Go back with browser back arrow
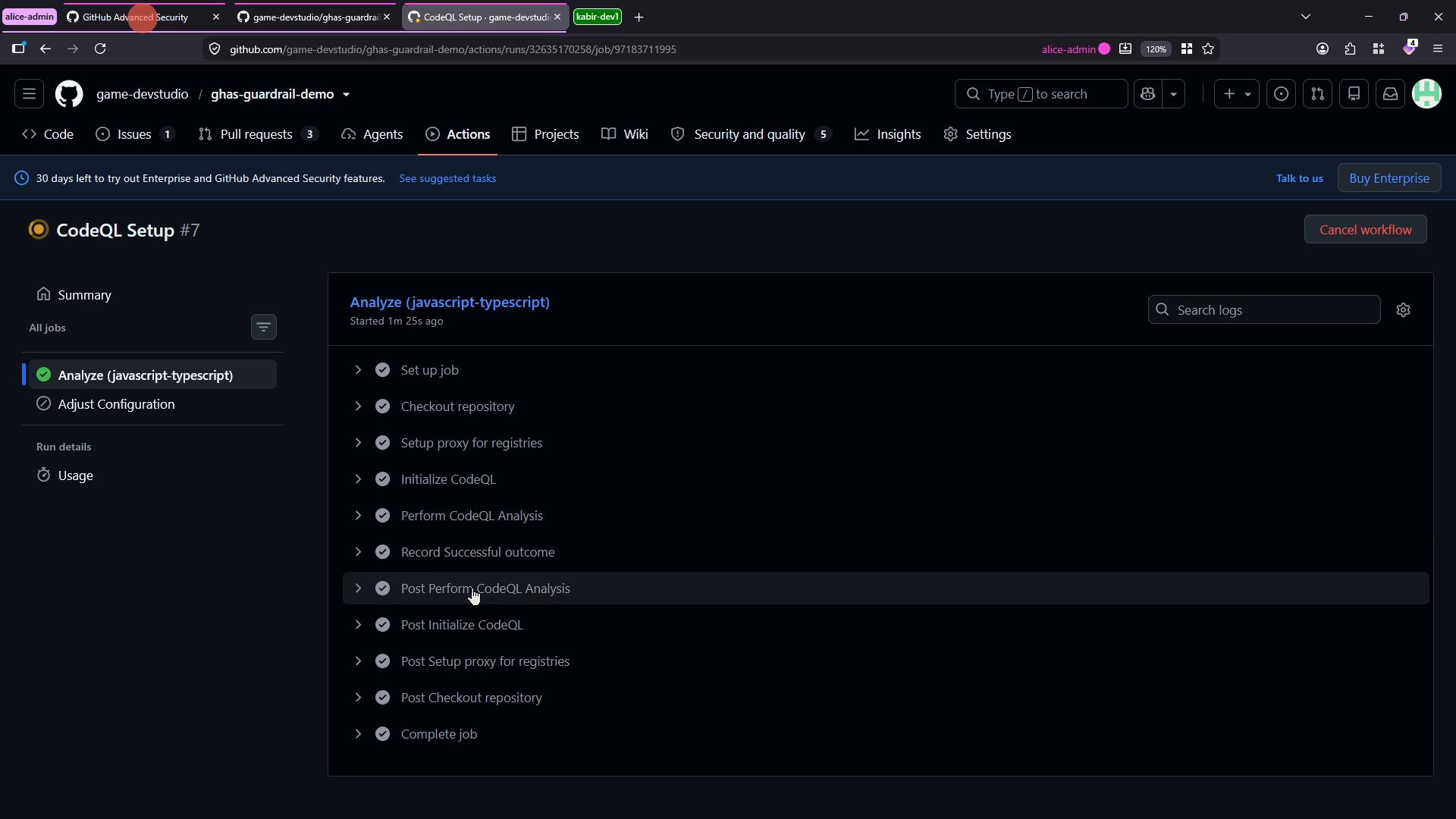The image size is (1456, 819). (x=45, y=49)
